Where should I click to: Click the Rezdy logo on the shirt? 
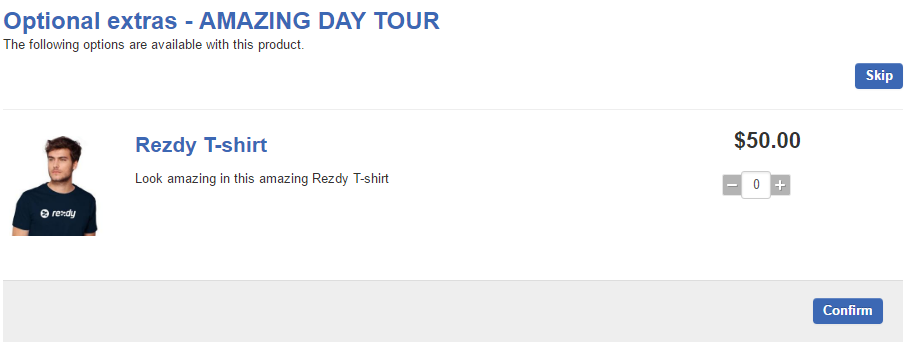click(x=58, y=213)
